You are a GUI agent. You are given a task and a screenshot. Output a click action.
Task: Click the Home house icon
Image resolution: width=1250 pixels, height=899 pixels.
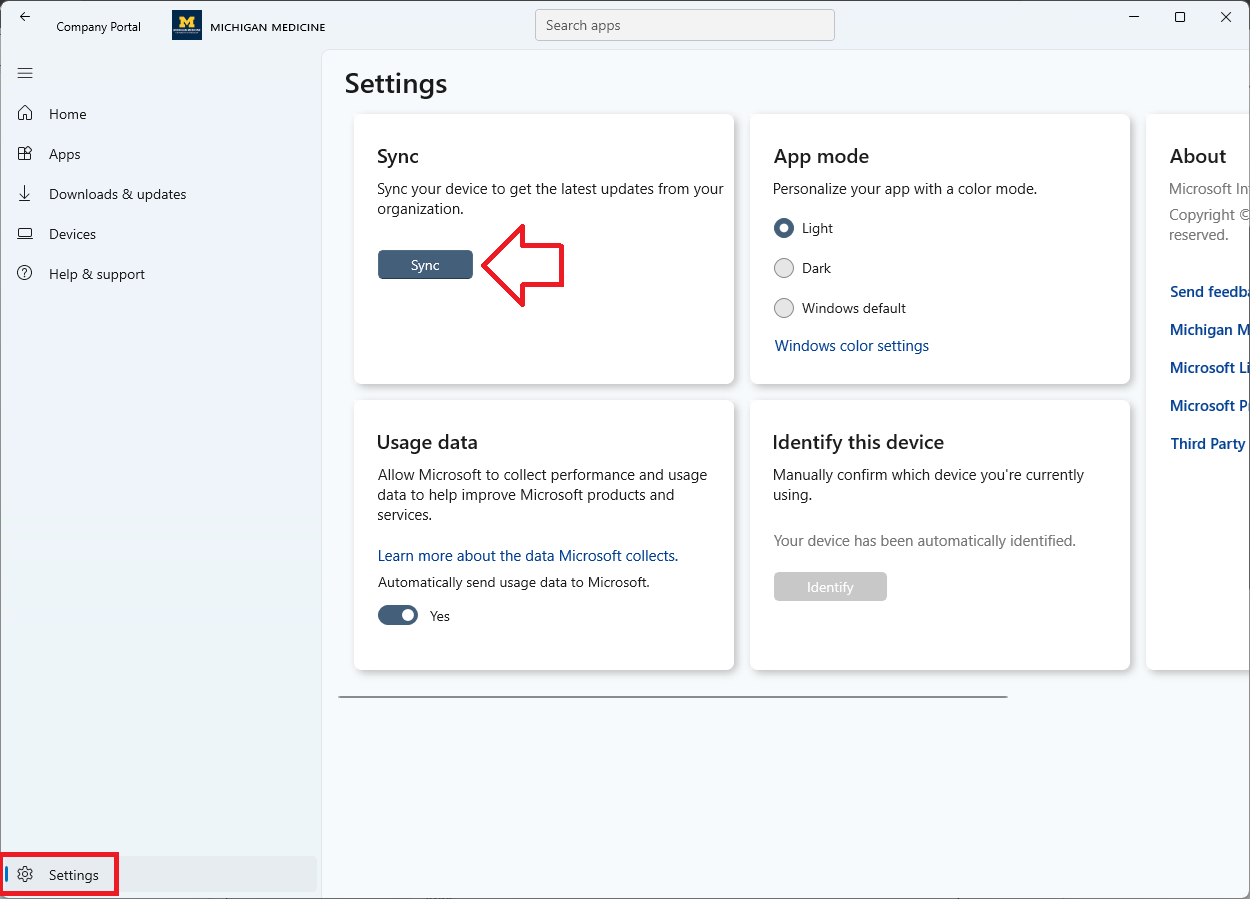25,114
